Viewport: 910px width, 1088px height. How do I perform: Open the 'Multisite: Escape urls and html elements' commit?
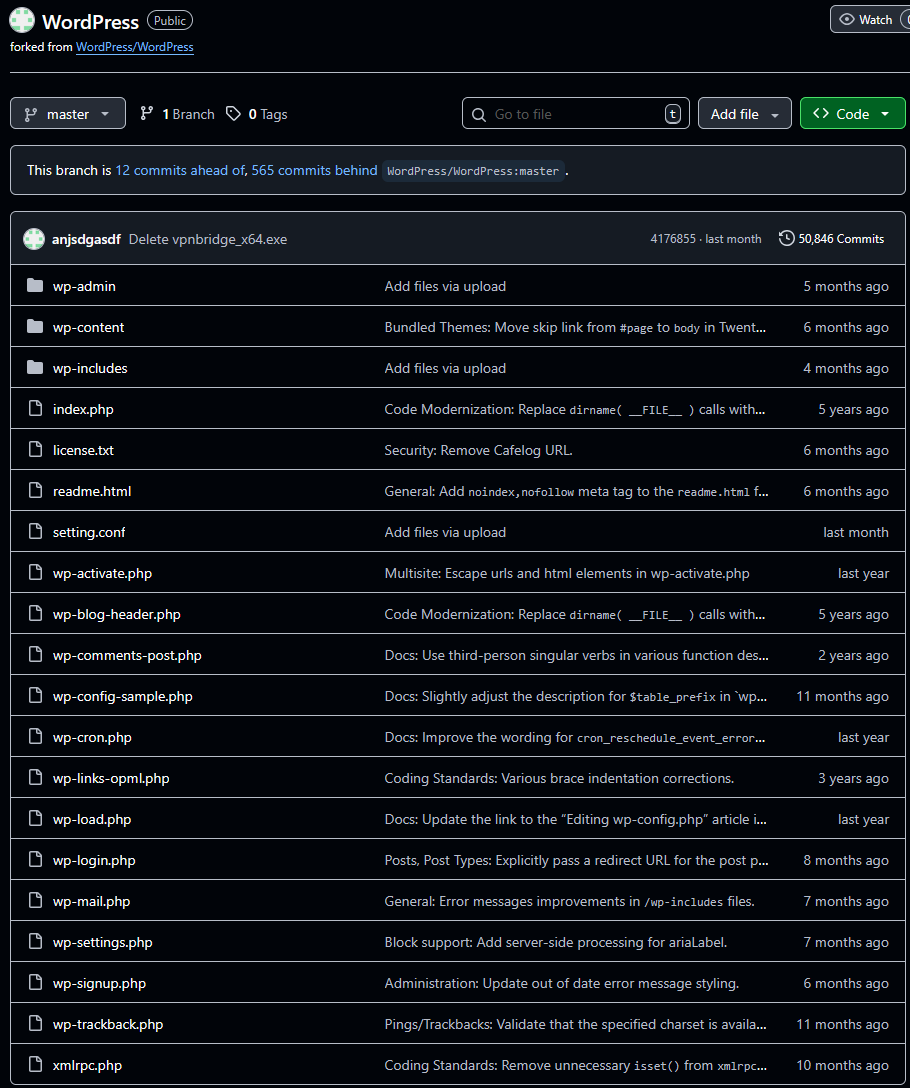pyautogui.click(x=567, y=573)
